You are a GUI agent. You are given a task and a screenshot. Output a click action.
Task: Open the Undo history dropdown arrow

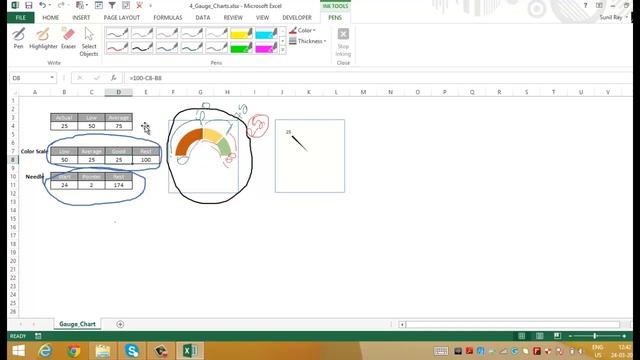[x=50, y=5]
